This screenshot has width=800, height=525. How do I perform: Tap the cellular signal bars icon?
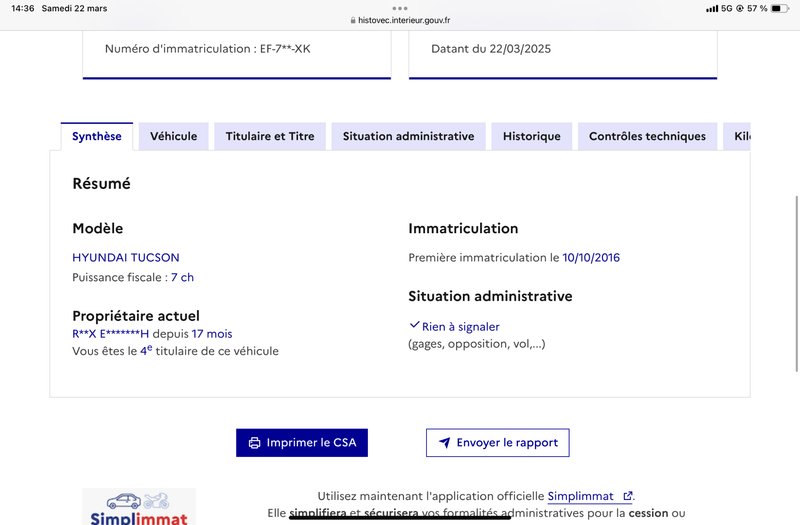[x=712, y=9]
